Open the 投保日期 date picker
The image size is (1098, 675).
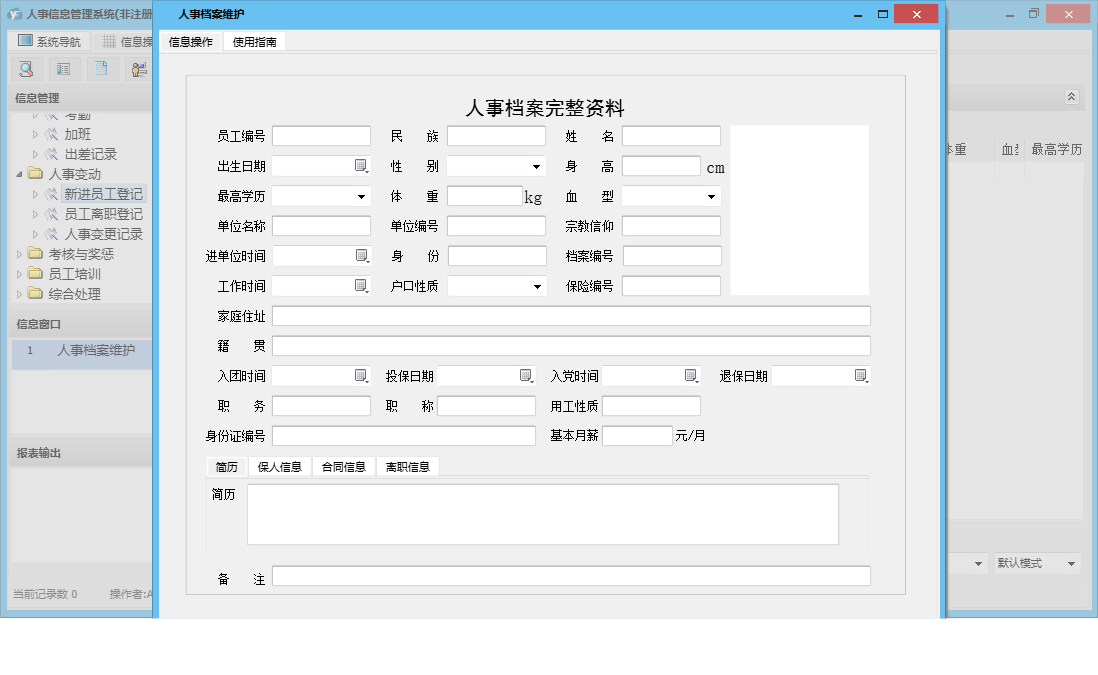(527, 375)
